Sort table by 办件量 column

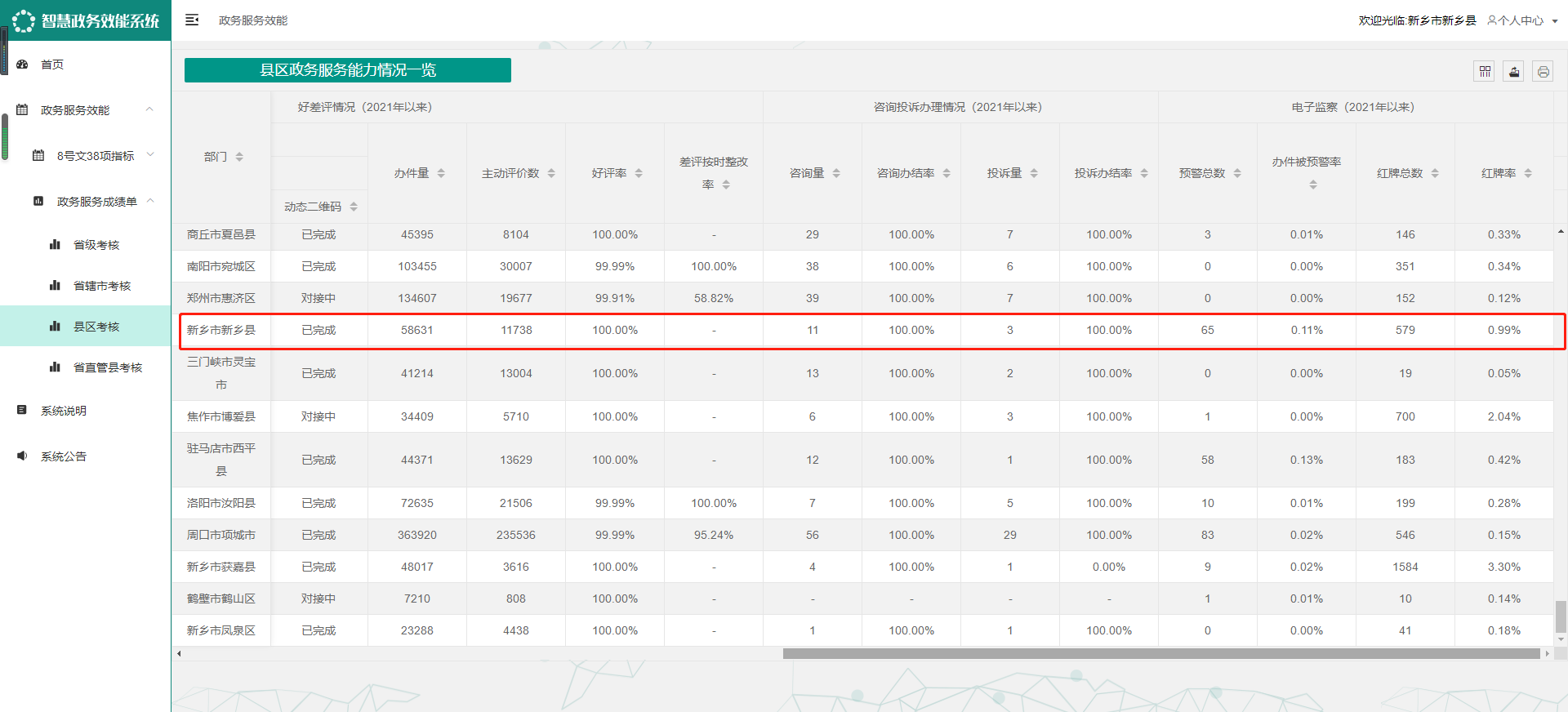point(441,173)
